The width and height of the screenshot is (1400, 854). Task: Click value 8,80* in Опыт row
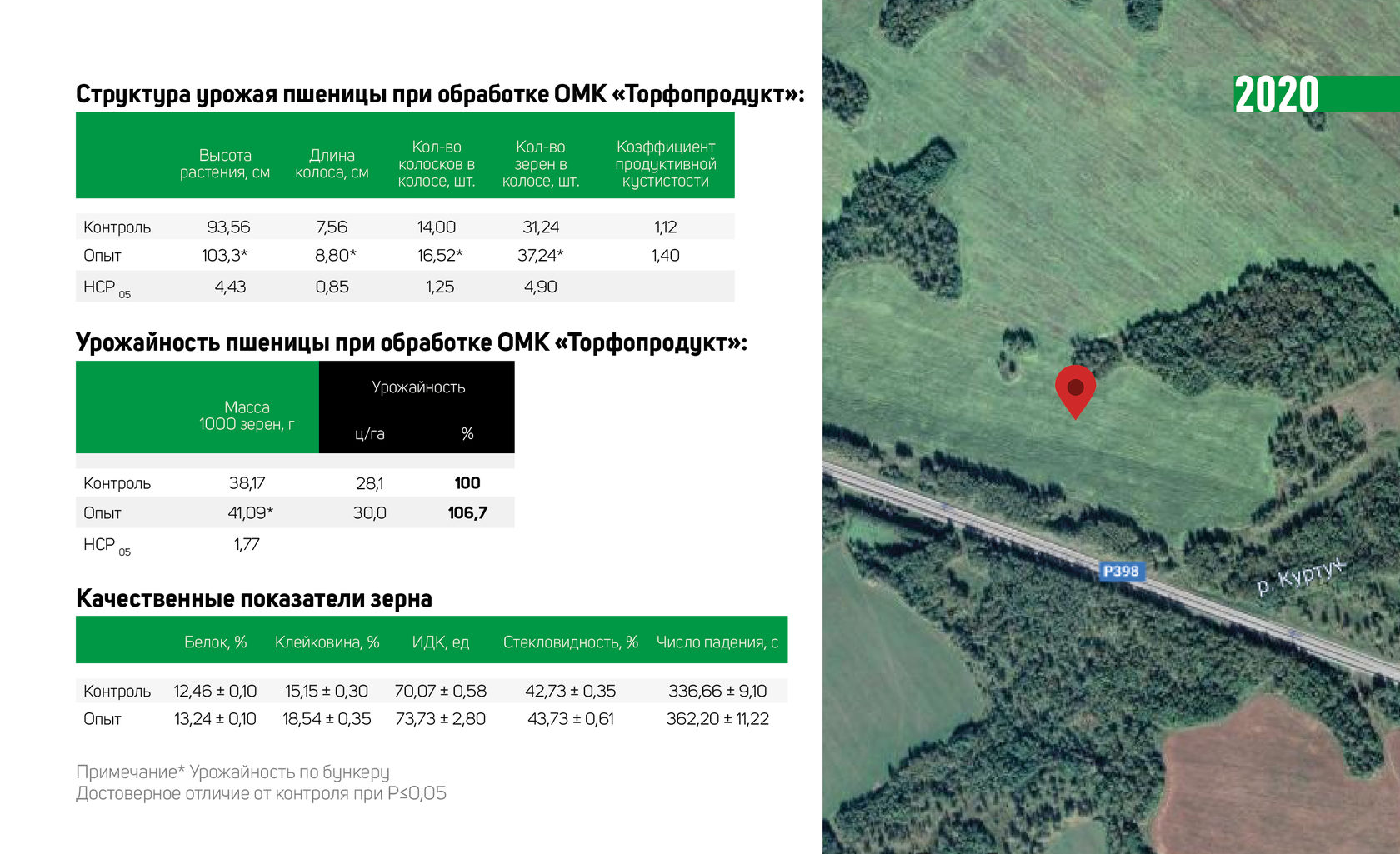(x=336, y=255)
